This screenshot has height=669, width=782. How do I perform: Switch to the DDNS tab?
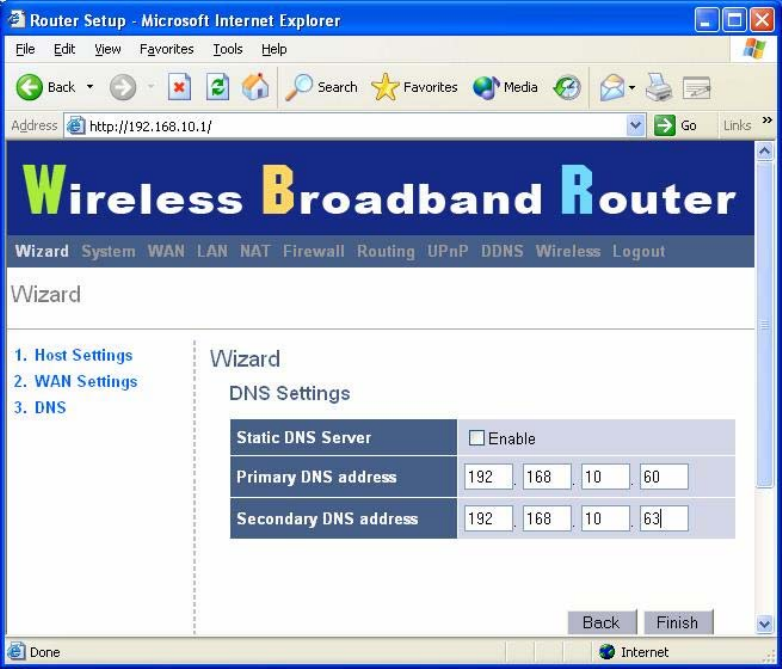point(502,251)
